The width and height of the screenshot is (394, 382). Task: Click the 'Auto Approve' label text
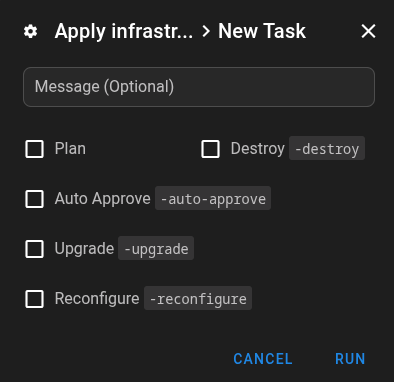[103, 199]
